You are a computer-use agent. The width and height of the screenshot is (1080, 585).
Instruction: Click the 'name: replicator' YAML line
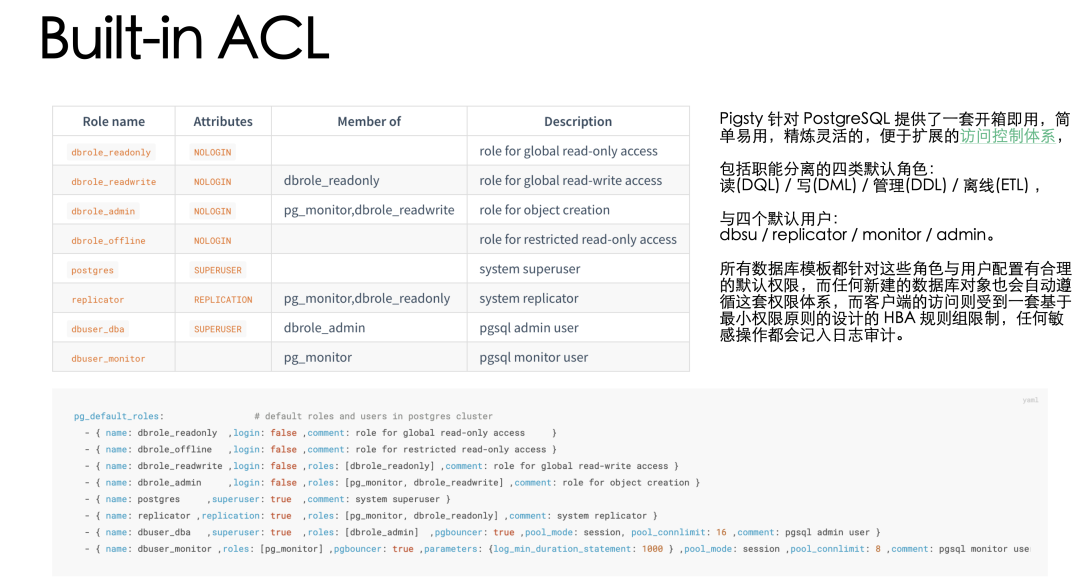tap(371, 515)
